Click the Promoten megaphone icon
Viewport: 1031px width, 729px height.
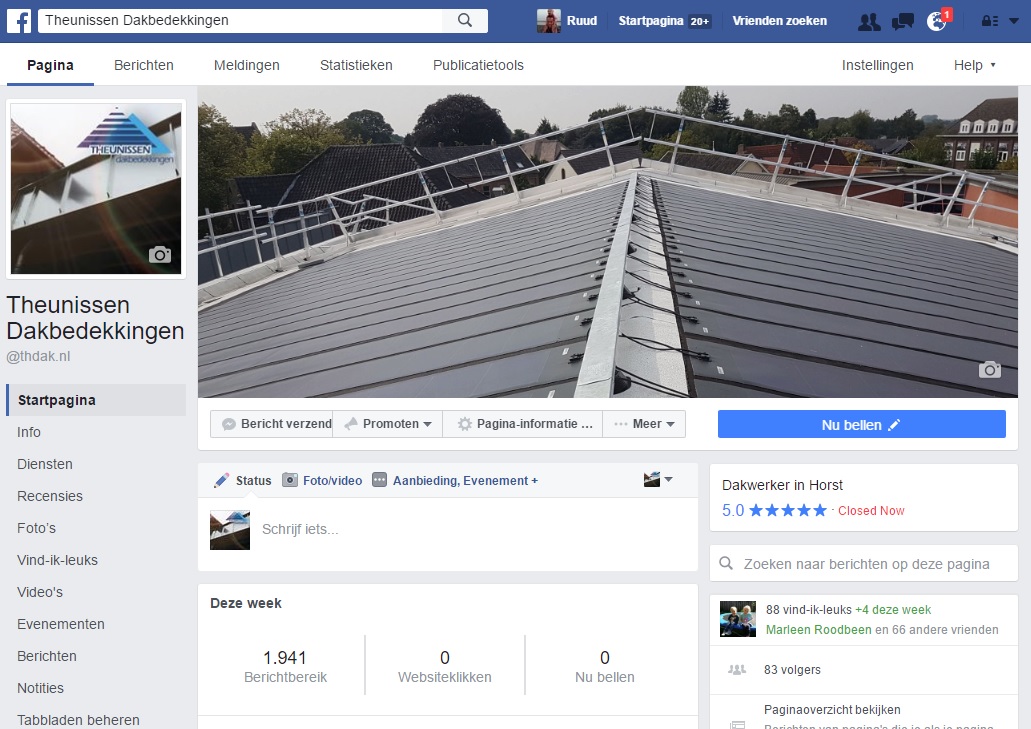tap(351, 424)
